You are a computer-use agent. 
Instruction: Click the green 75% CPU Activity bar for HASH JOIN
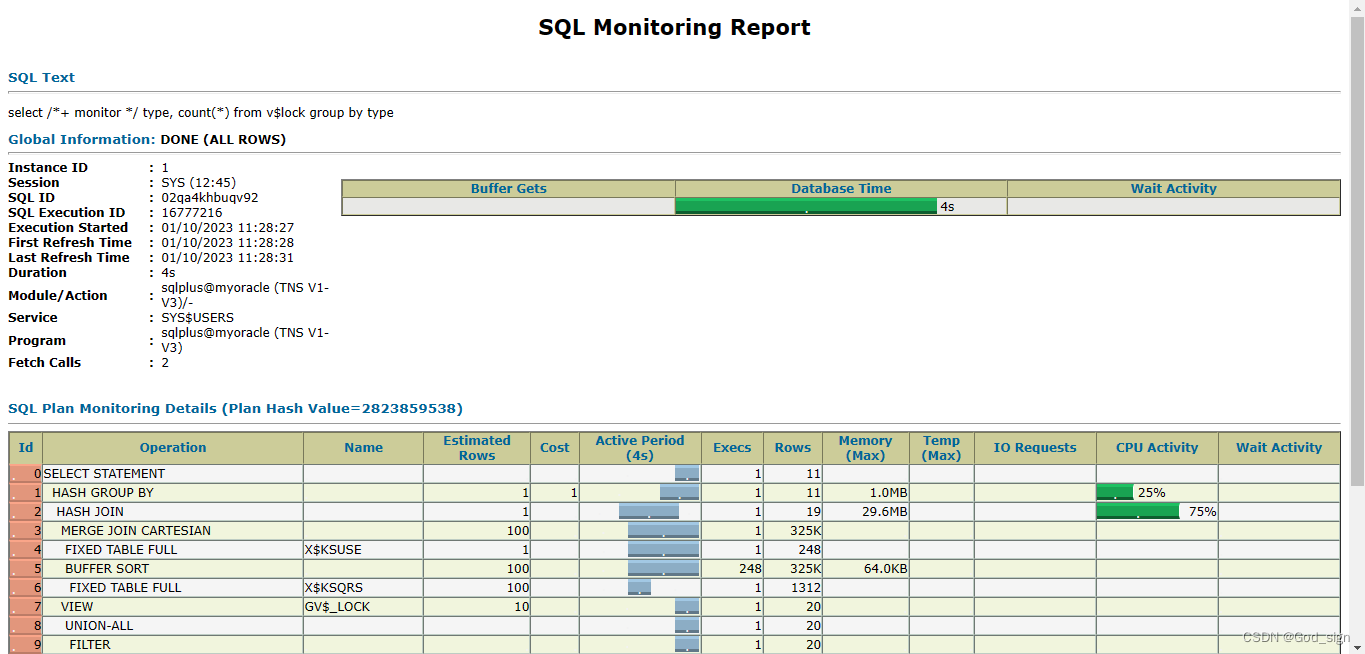(x=1138, y=511)
